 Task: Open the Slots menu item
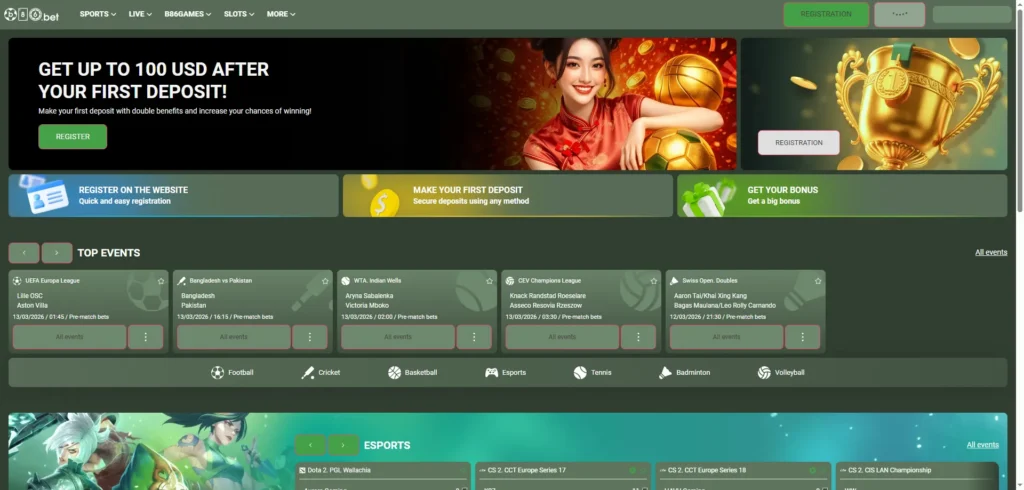(239, 14)
